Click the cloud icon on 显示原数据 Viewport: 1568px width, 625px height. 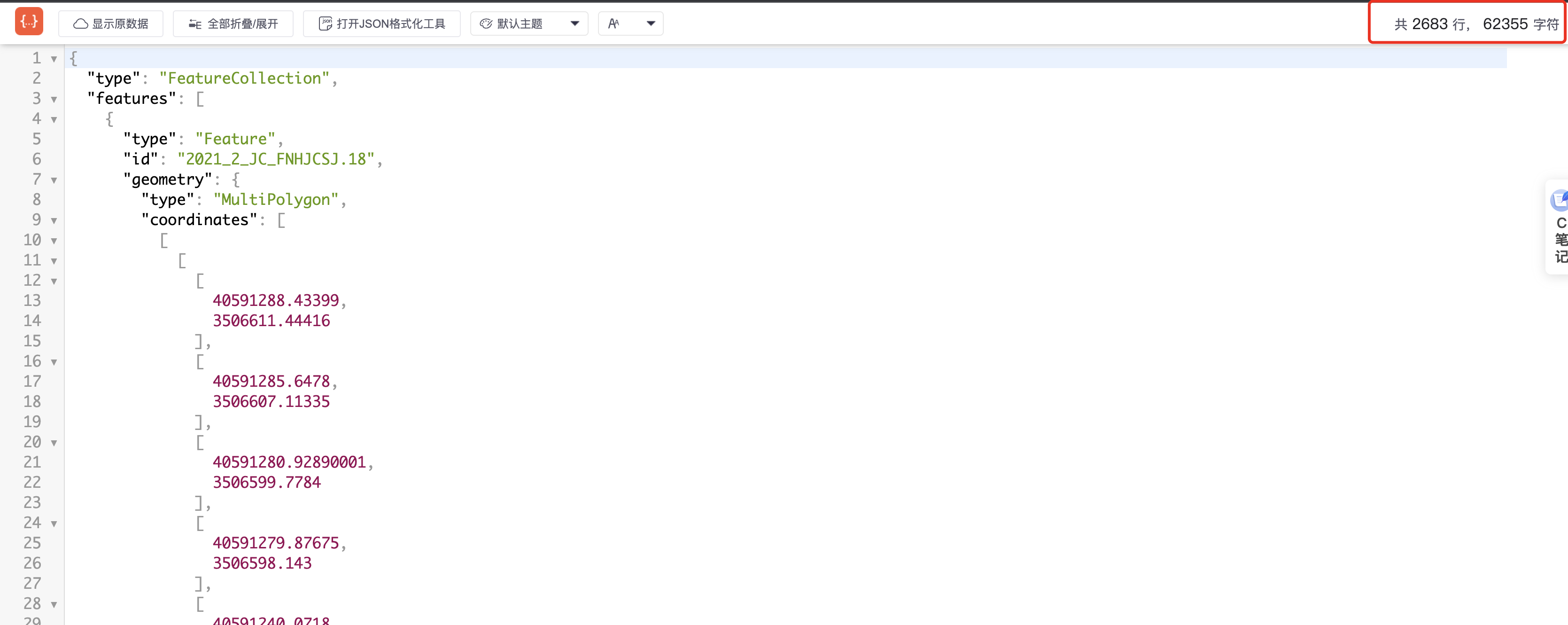[x=80, y=24]
